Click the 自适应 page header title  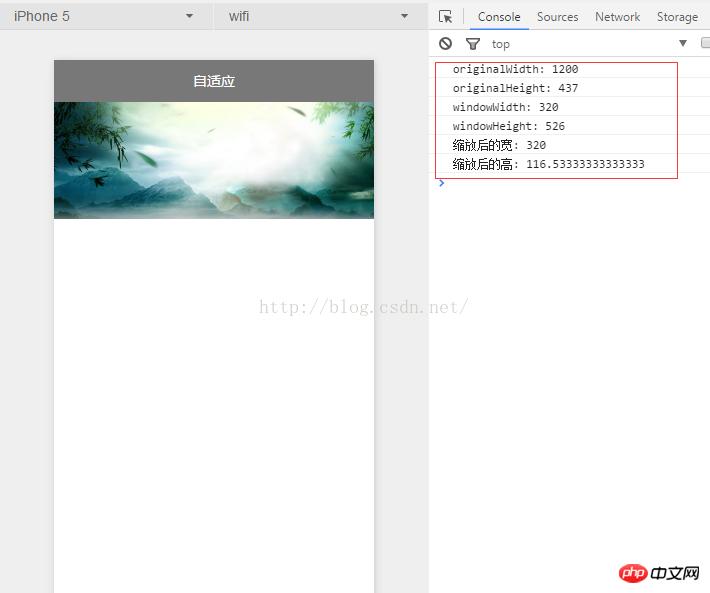[x=214, y=81]
